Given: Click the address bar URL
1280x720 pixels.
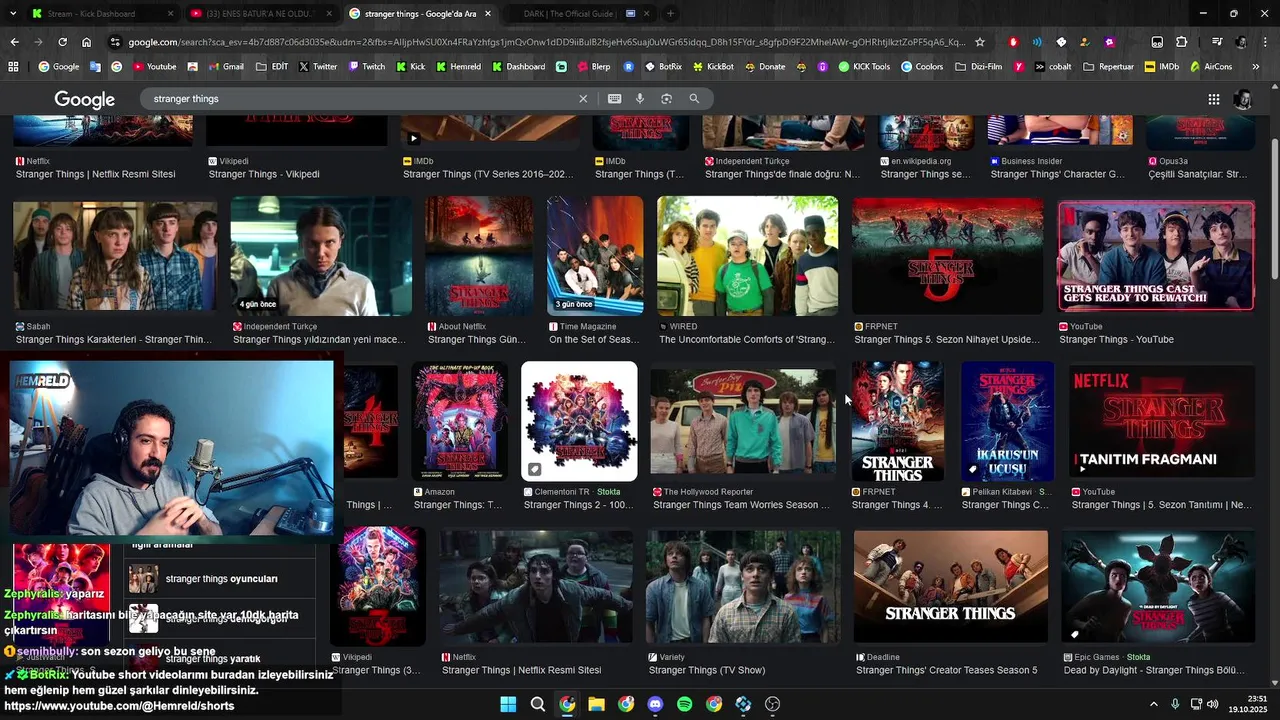Looking at the screenshot, I should click(x=545, y=42).
